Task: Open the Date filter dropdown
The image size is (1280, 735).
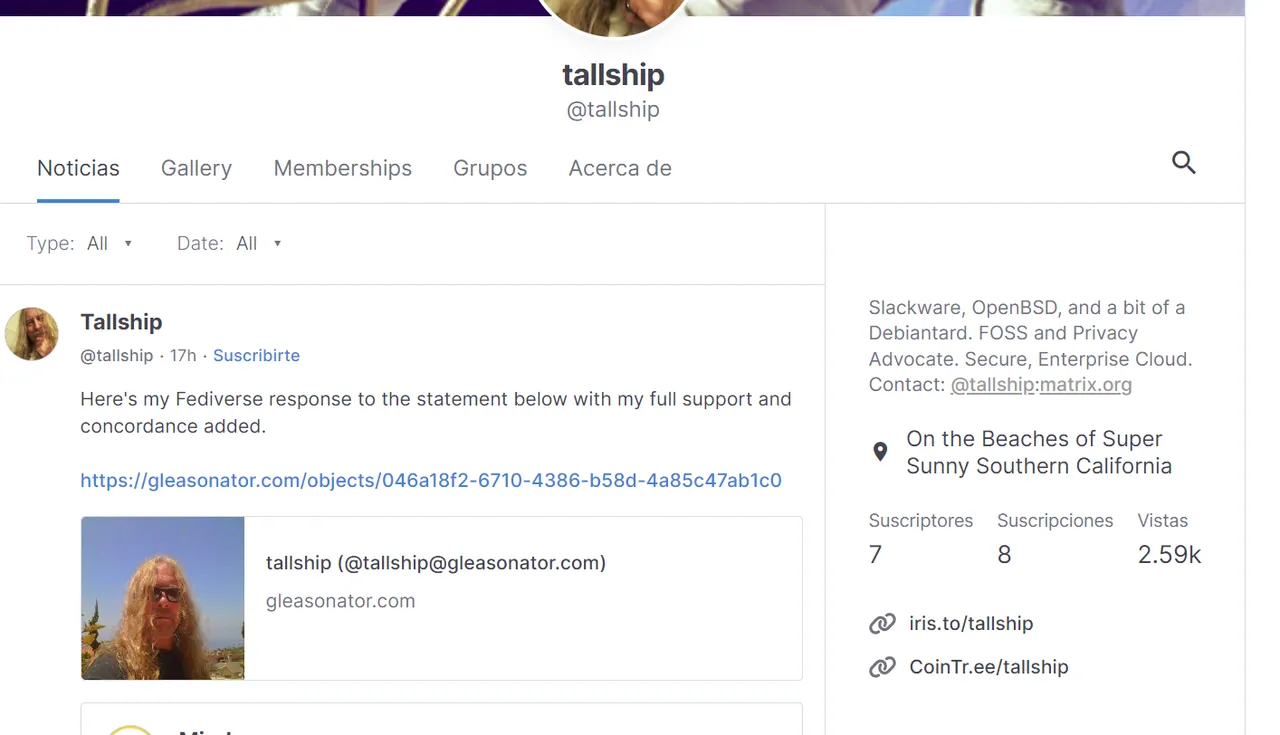Action: tap(230, 243)
